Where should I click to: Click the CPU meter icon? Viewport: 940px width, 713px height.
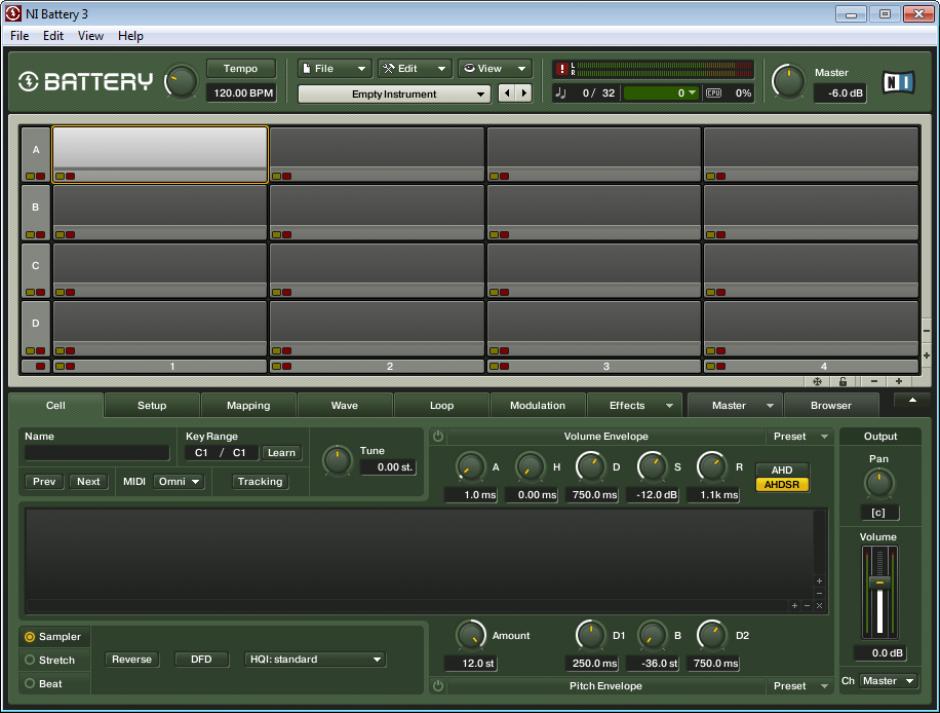pos(713,93)
